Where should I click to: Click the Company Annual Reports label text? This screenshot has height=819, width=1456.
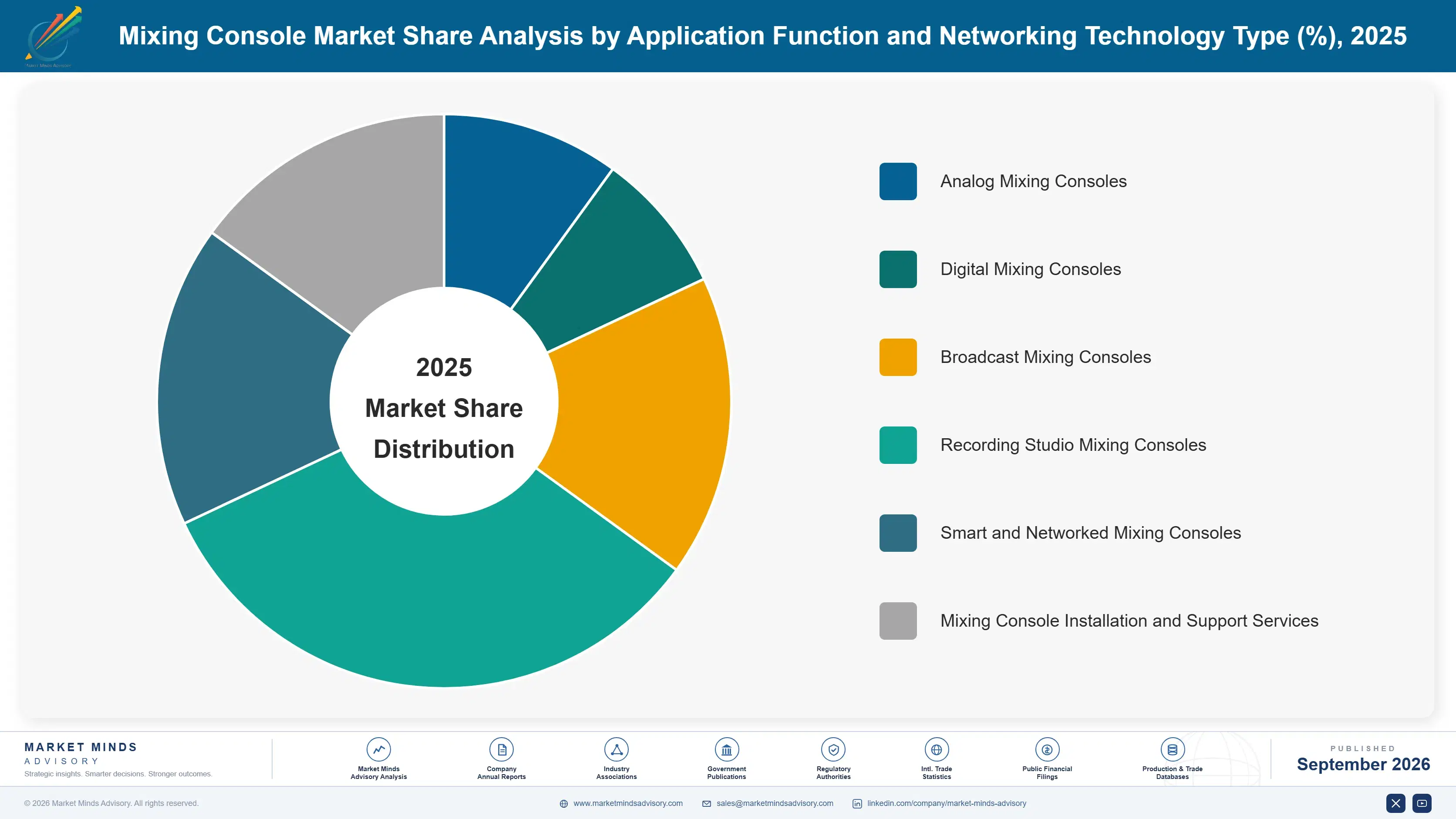tap(501, 773)
